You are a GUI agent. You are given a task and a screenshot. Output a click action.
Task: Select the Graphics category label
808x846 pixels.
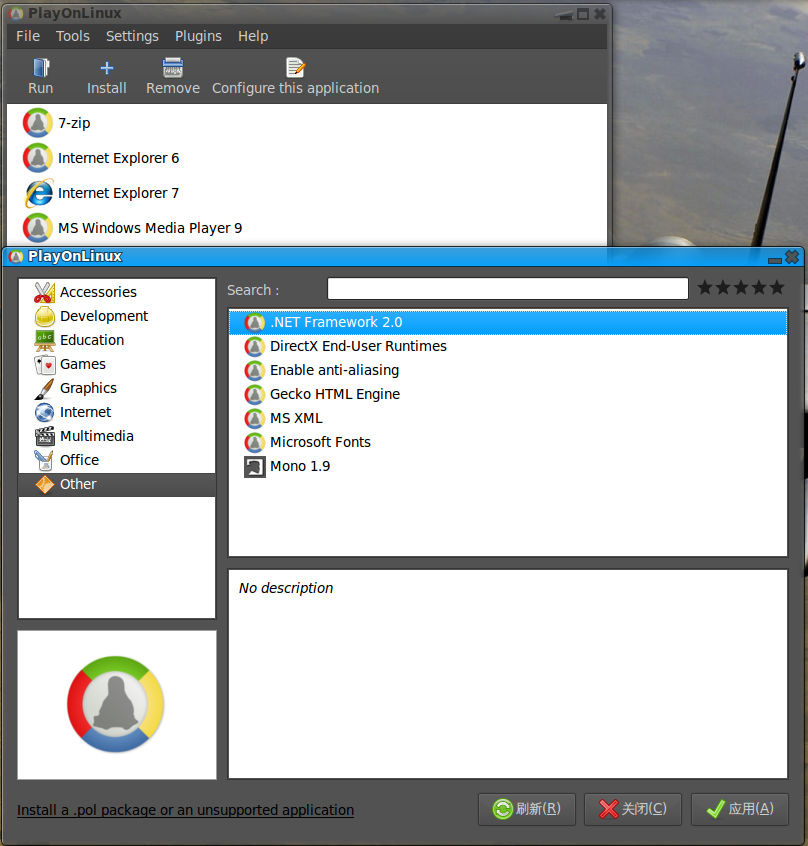(x=88, y=388)
